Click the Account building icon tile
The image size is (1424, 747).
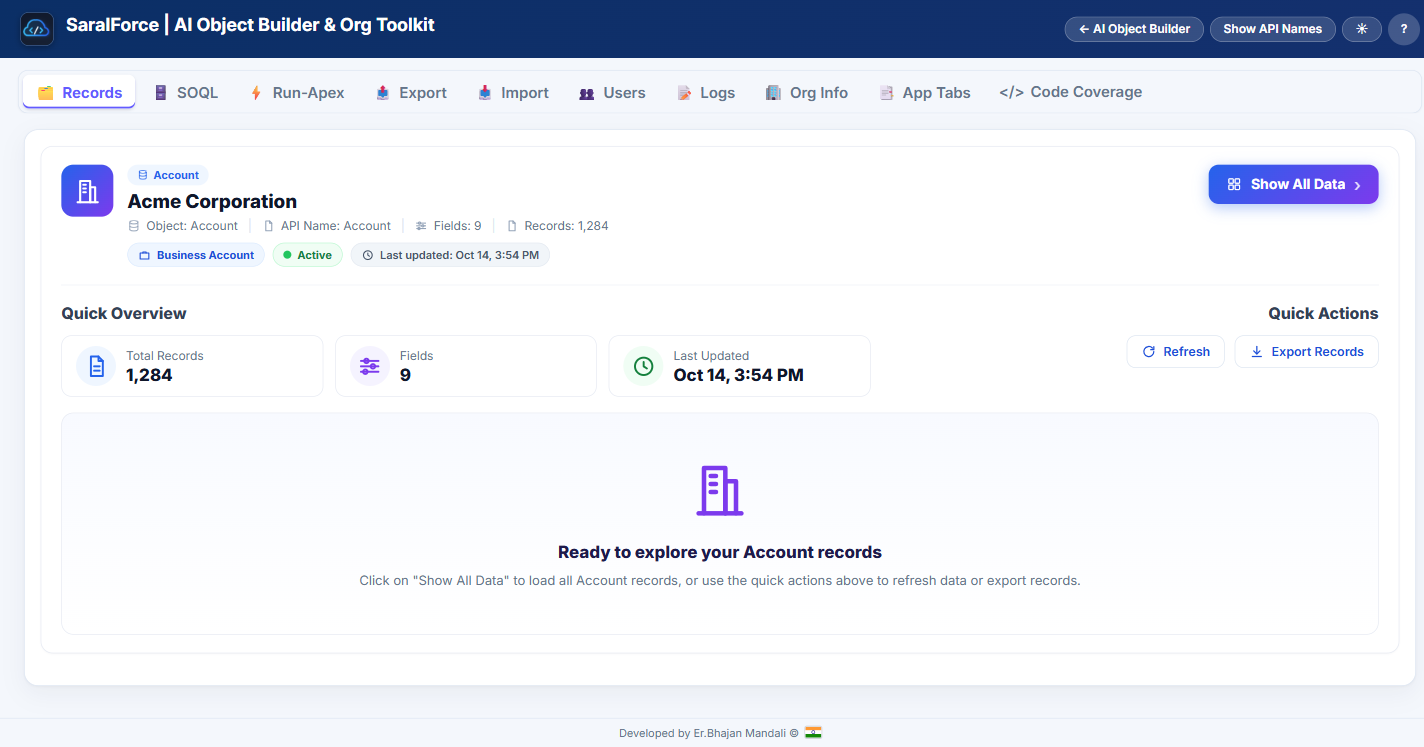point(87,190)
